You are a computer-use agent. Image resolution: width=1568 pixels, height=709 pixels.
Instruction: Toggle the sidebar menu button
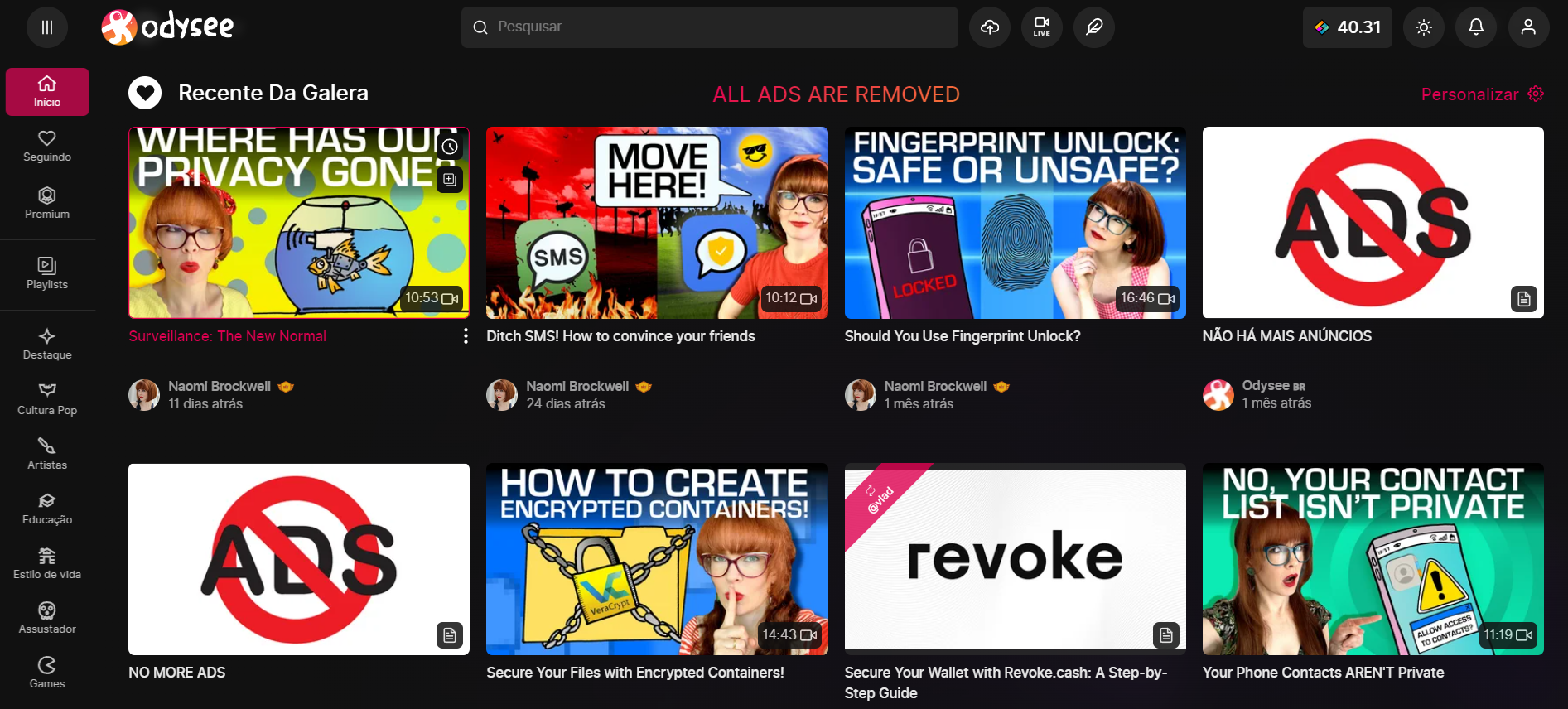[x=47, y=27]
